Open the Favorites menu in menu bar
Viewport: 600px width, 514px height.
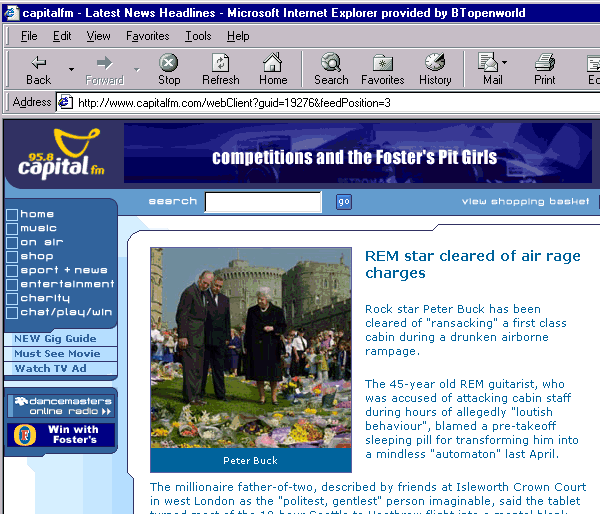coord(148,36)
